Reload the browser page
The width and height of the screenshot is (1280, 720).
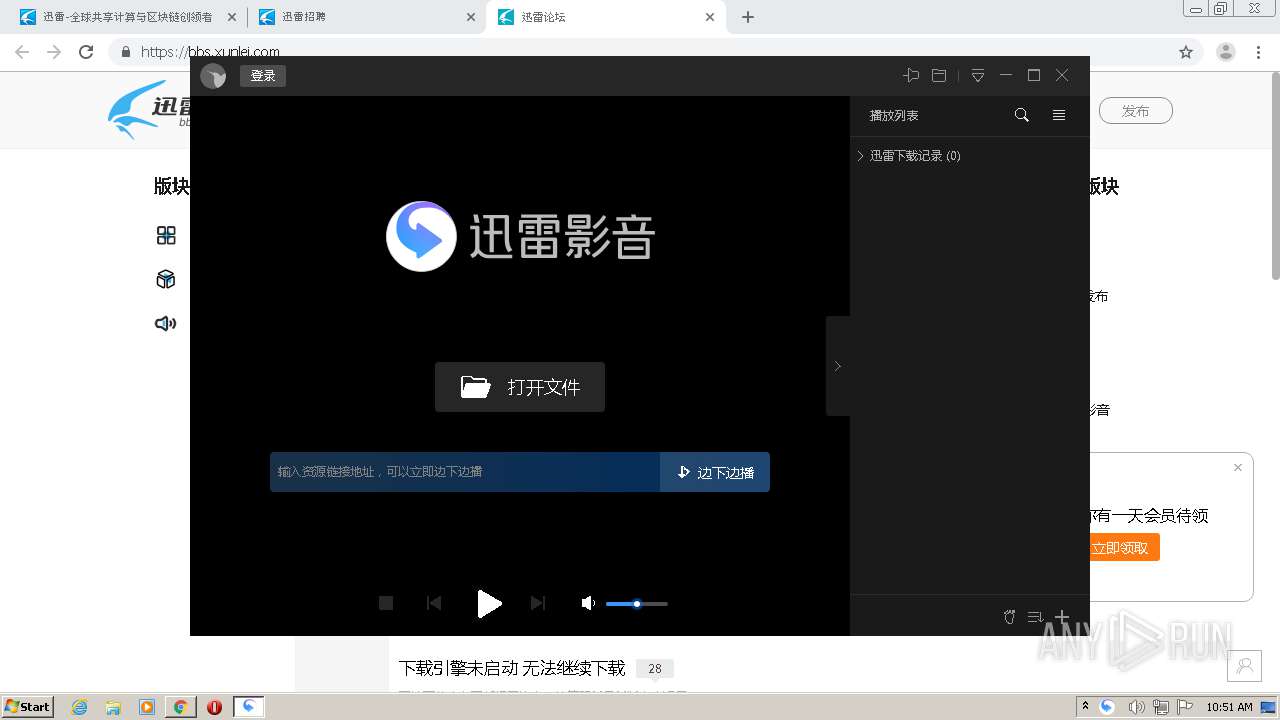point(86,52)
